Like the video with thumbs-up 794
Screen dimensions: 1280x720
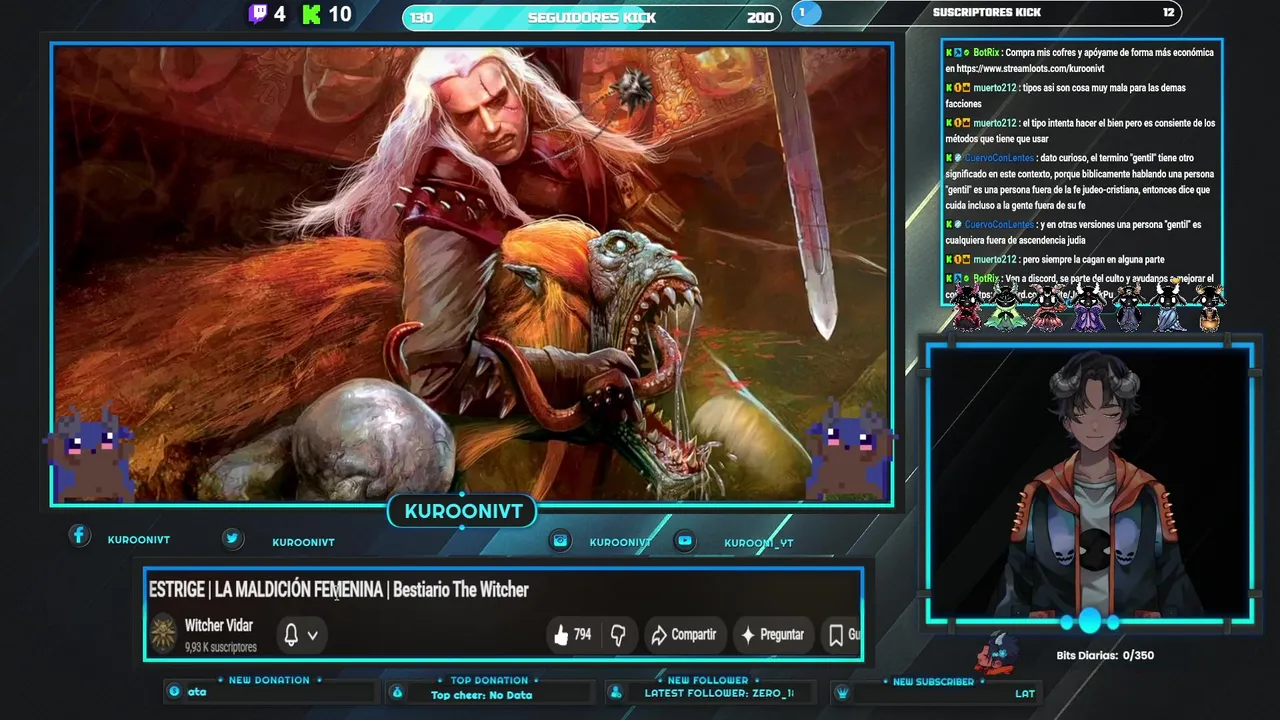572,635
